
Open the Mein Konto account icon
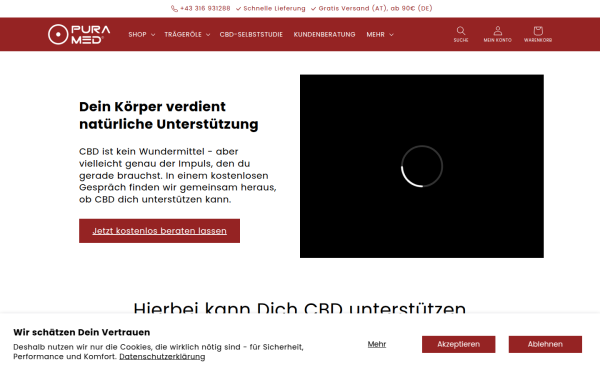pos(497,34)
